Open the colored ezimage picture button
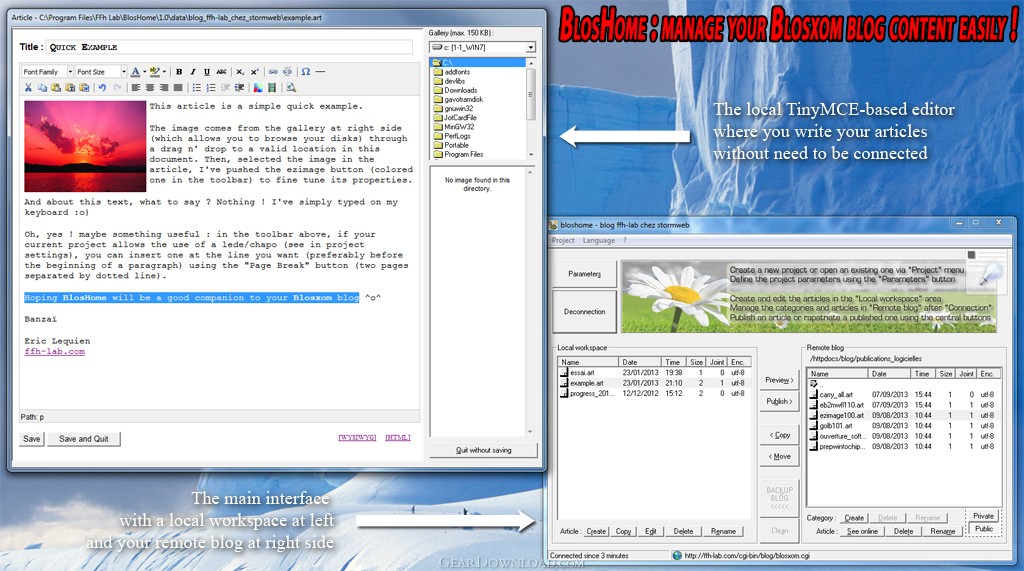This screenshot has width=1024, height=571. click(x=258, y=88)
